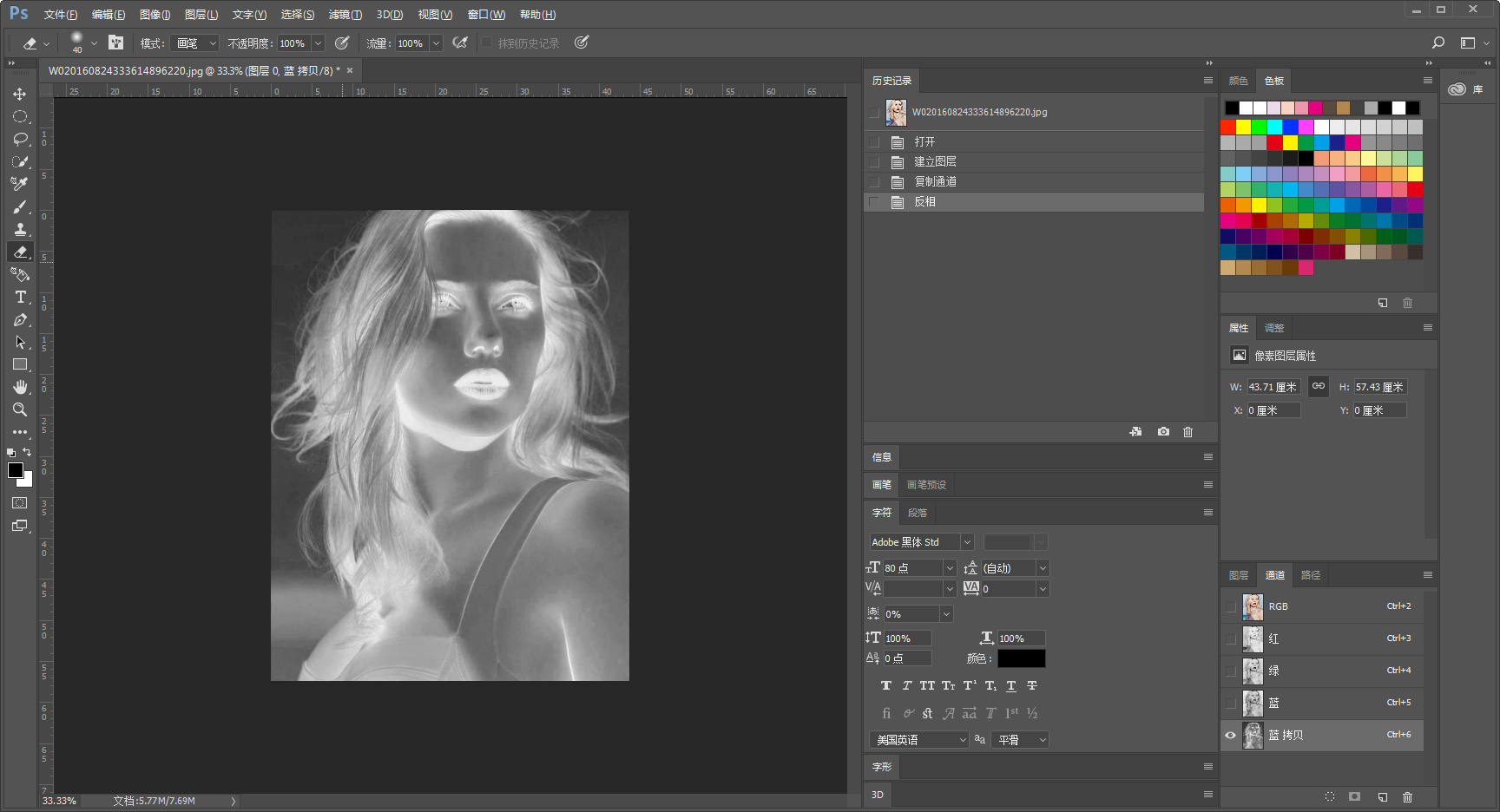
Task: Switch to the 图层 tab
Action: coord(1239,575)
